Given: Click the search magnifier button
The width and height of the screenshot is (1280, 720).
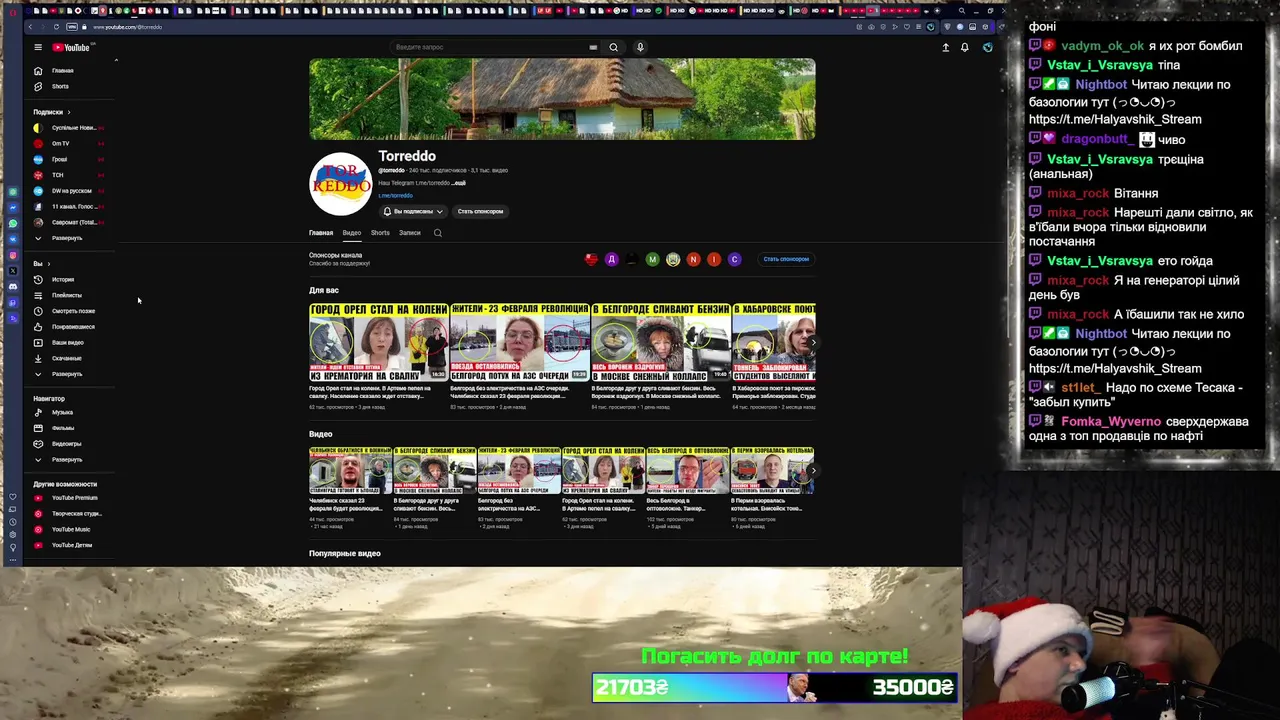Looking at the screenshot, I should 614,47.
